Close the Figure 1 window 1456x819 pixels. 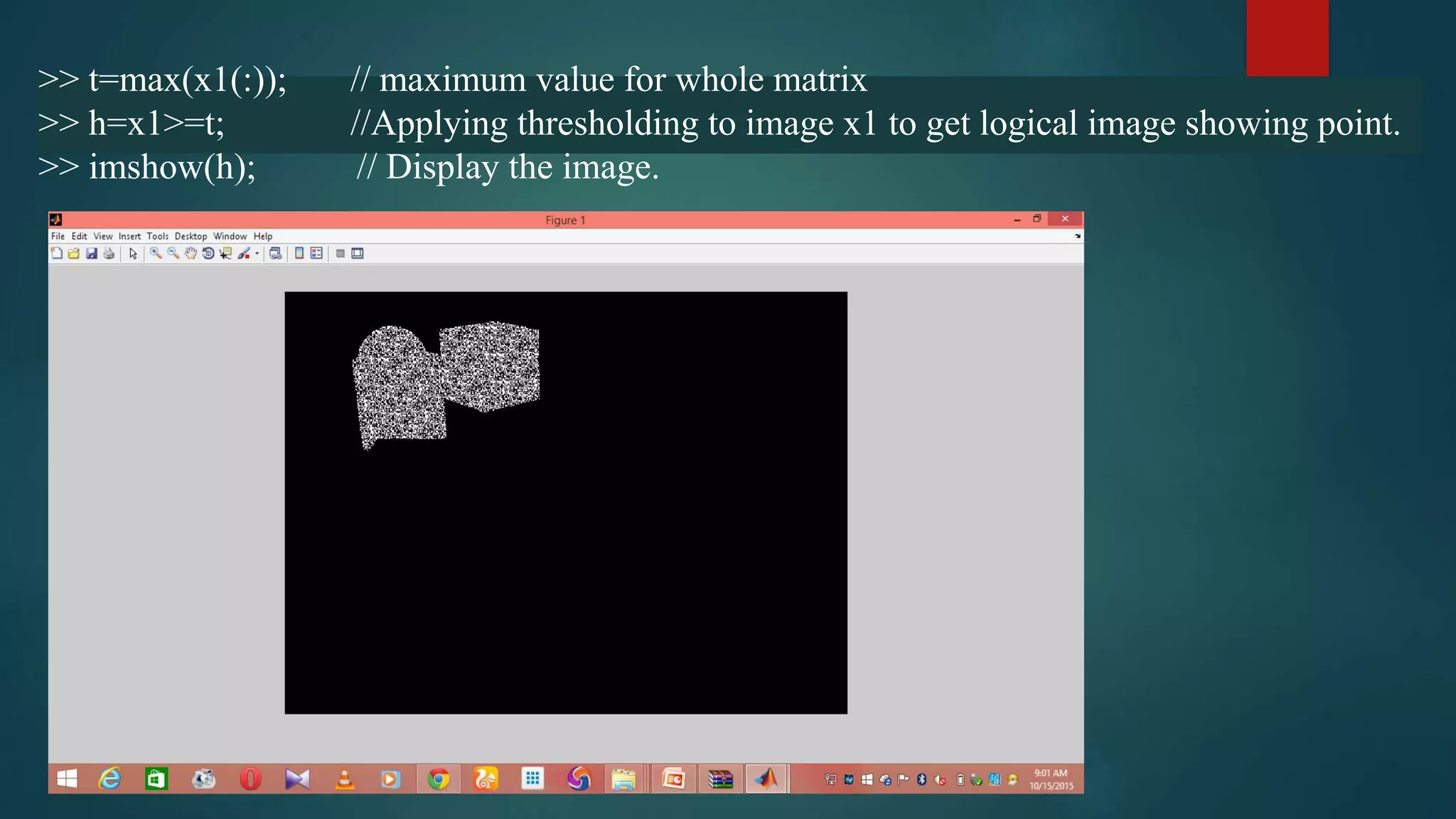(1065, 219)
